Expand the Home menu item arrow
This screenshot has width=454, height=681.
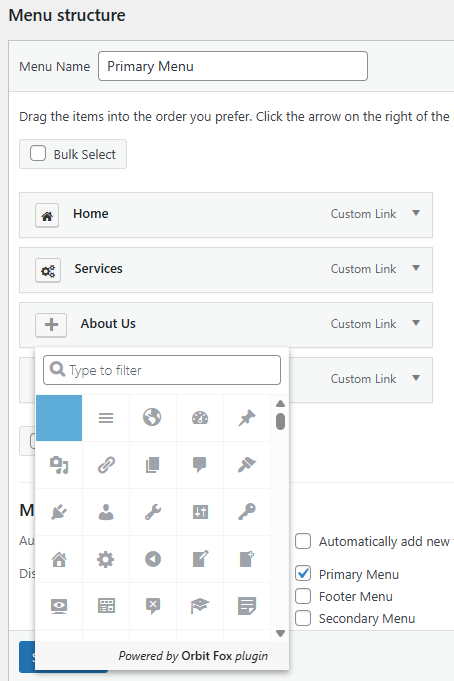(x=416, y=213)
